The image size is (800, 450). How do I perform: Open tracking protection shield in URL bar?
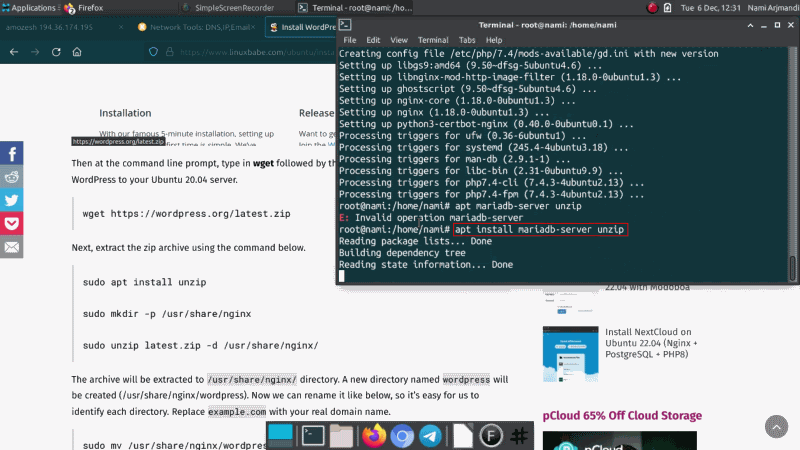[153, 52]
